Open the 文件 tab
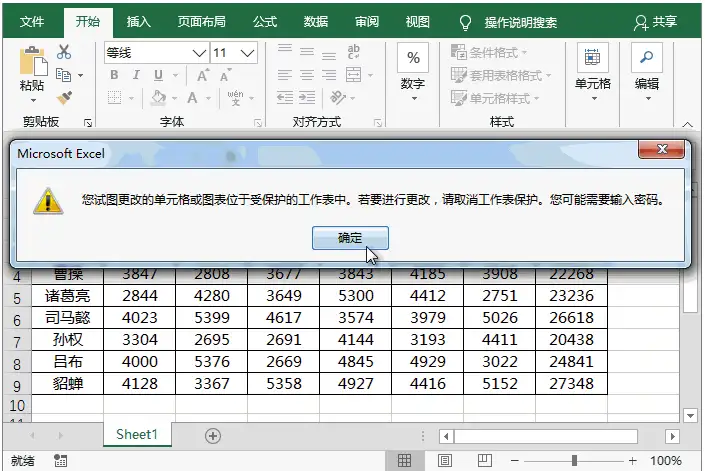705x471 pixels. [x=32, y=22]
